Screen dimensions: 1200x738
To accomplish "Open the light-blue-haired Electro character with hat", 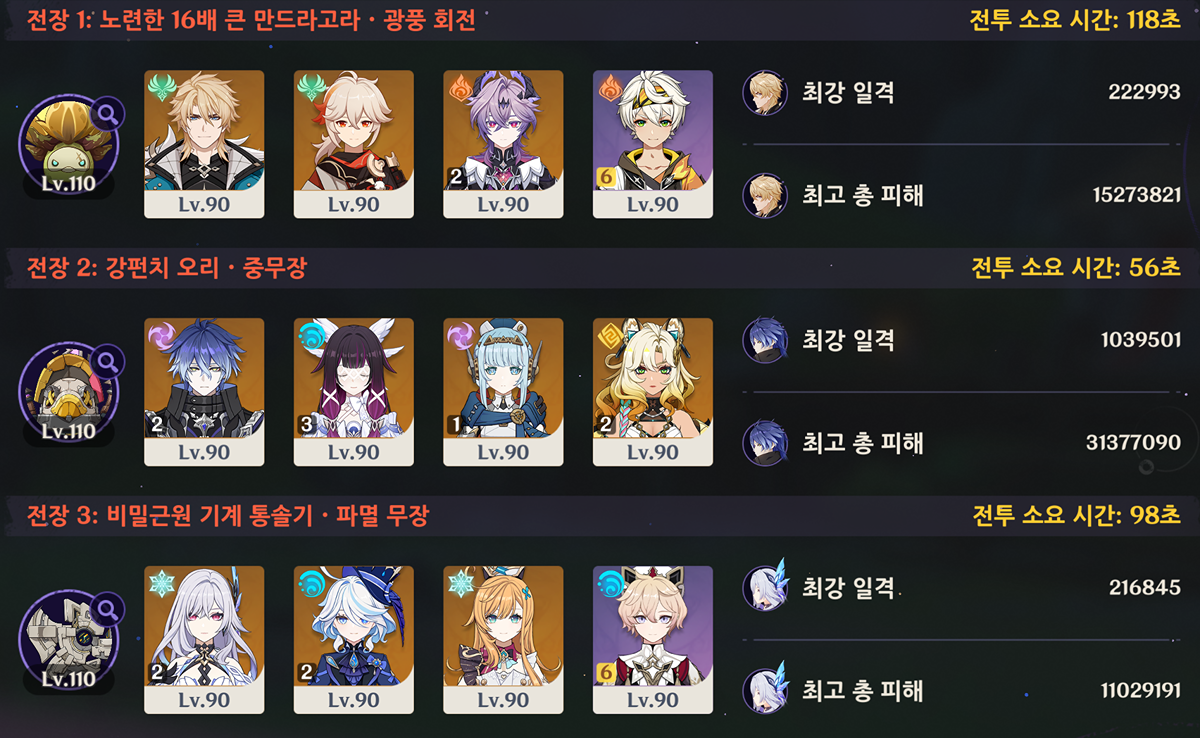I will point(503,392).
